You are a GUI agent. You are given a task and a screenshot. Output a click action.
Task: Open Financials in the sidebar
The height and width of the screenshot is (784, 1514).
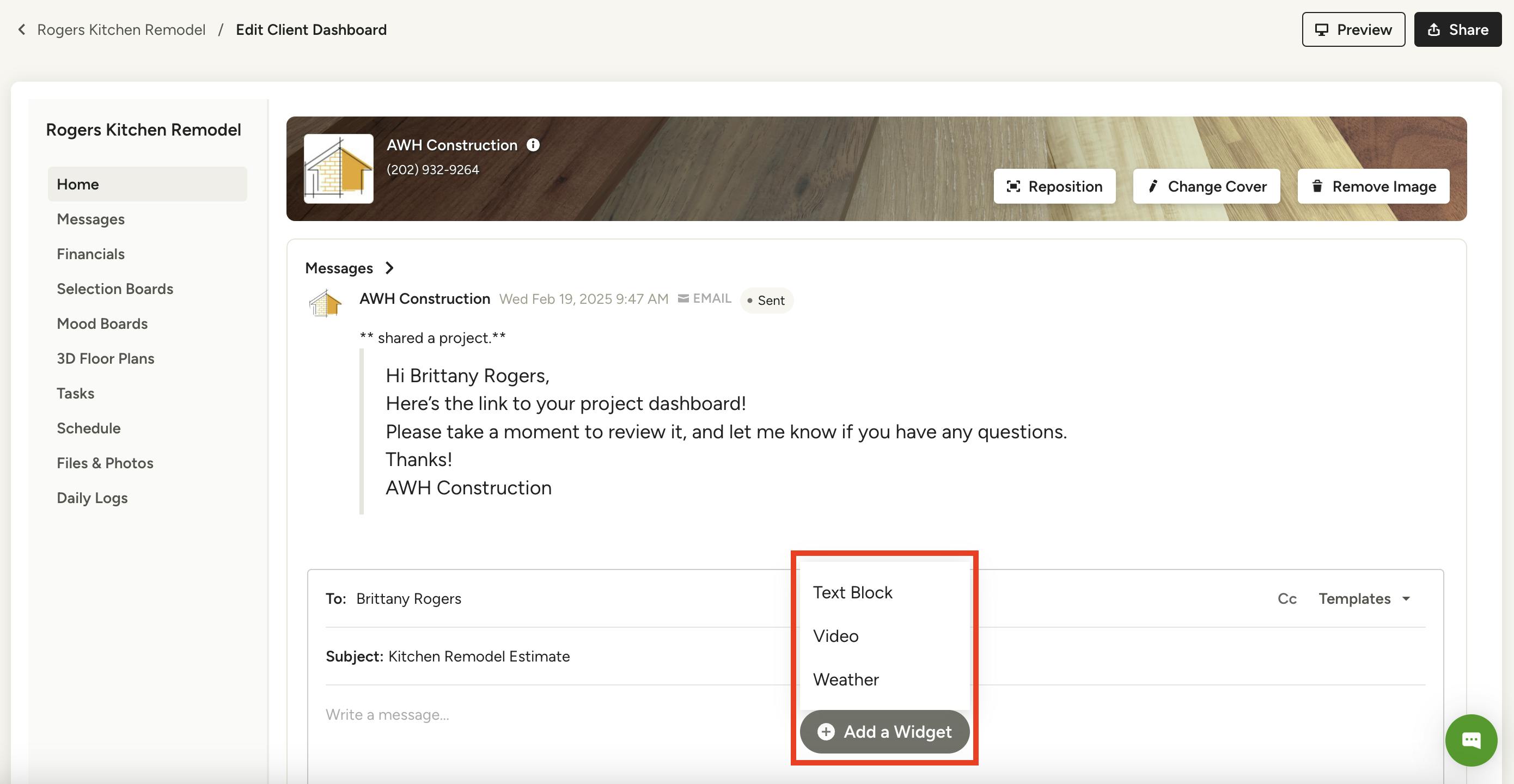90,254
